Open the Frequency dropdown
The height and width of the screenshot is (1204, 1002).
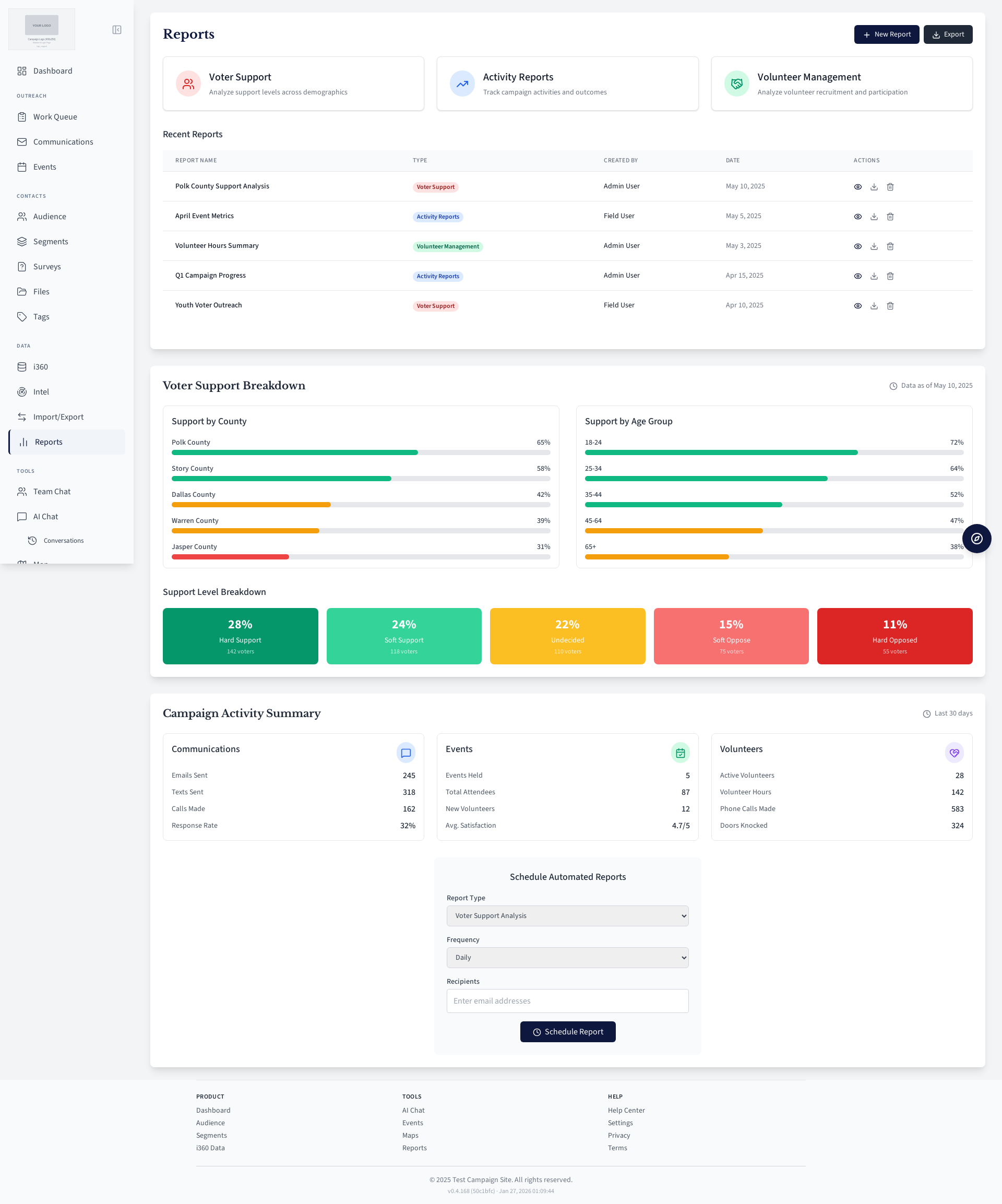click(x=567, y=958)
